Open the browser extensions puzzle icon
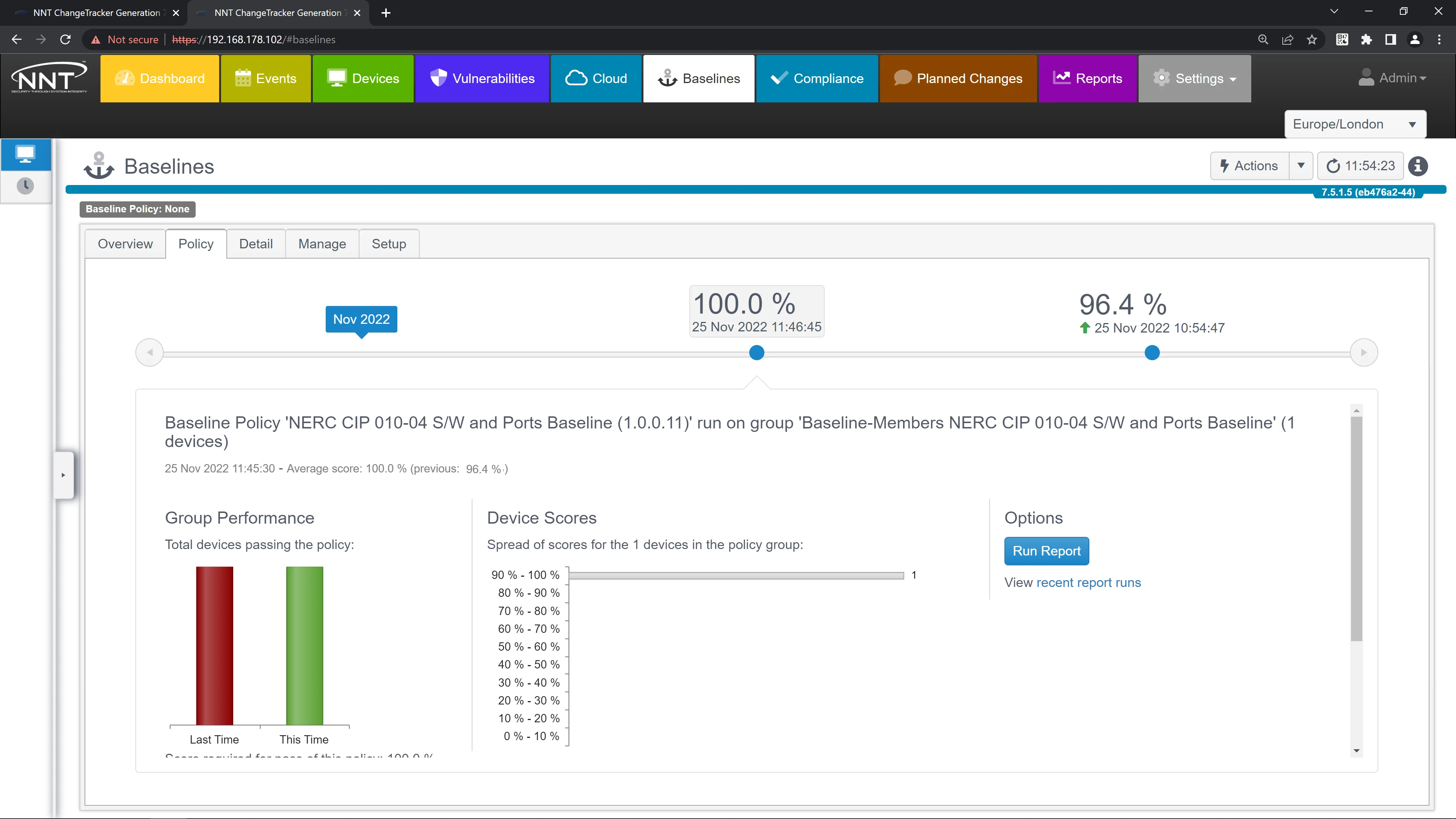 (x=1366, y=39)
